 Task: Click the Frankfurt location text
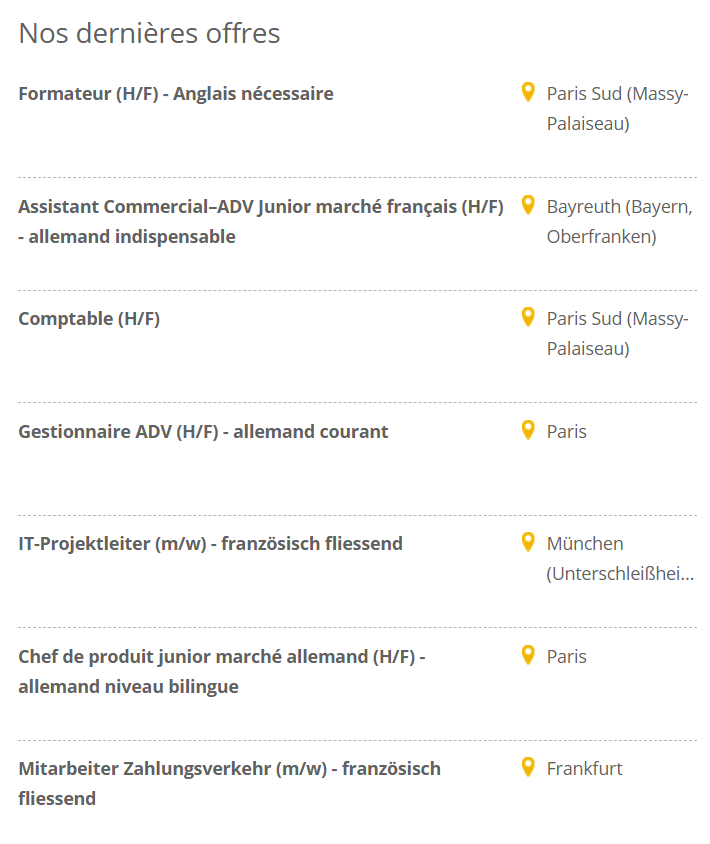(x=584, y=769)
